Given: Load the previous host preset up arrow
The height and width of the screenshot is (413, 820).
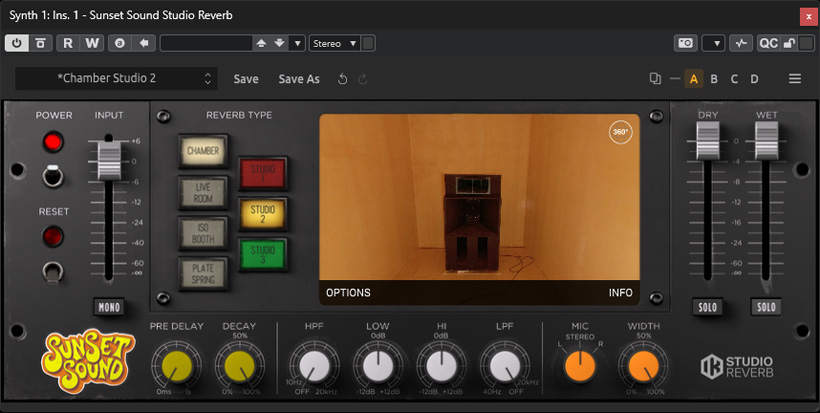Looking at the screenshot, I should point(261,43).
